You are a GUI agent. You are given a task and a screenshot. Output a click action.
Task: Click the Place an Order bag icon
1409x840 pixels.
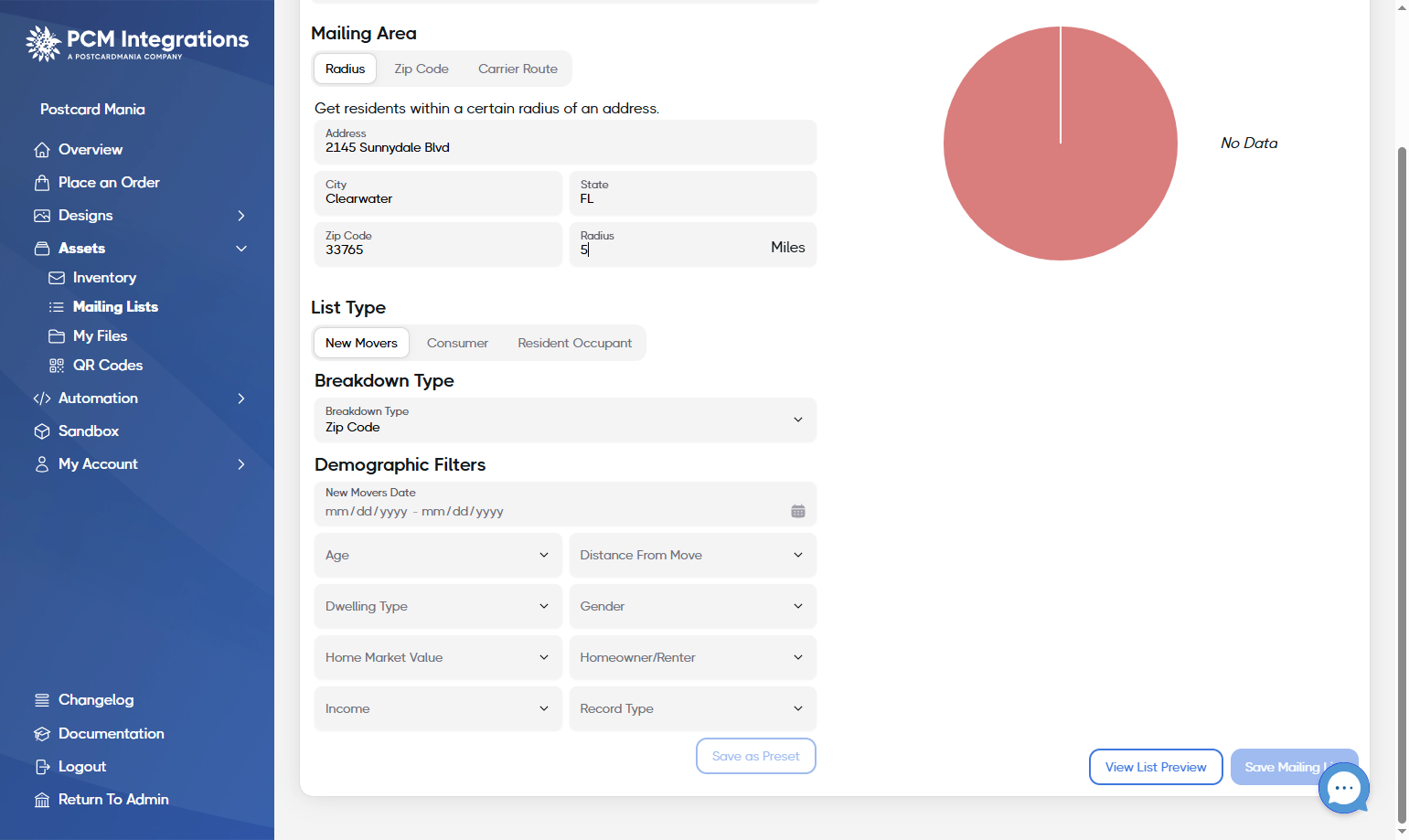[42, 183]
